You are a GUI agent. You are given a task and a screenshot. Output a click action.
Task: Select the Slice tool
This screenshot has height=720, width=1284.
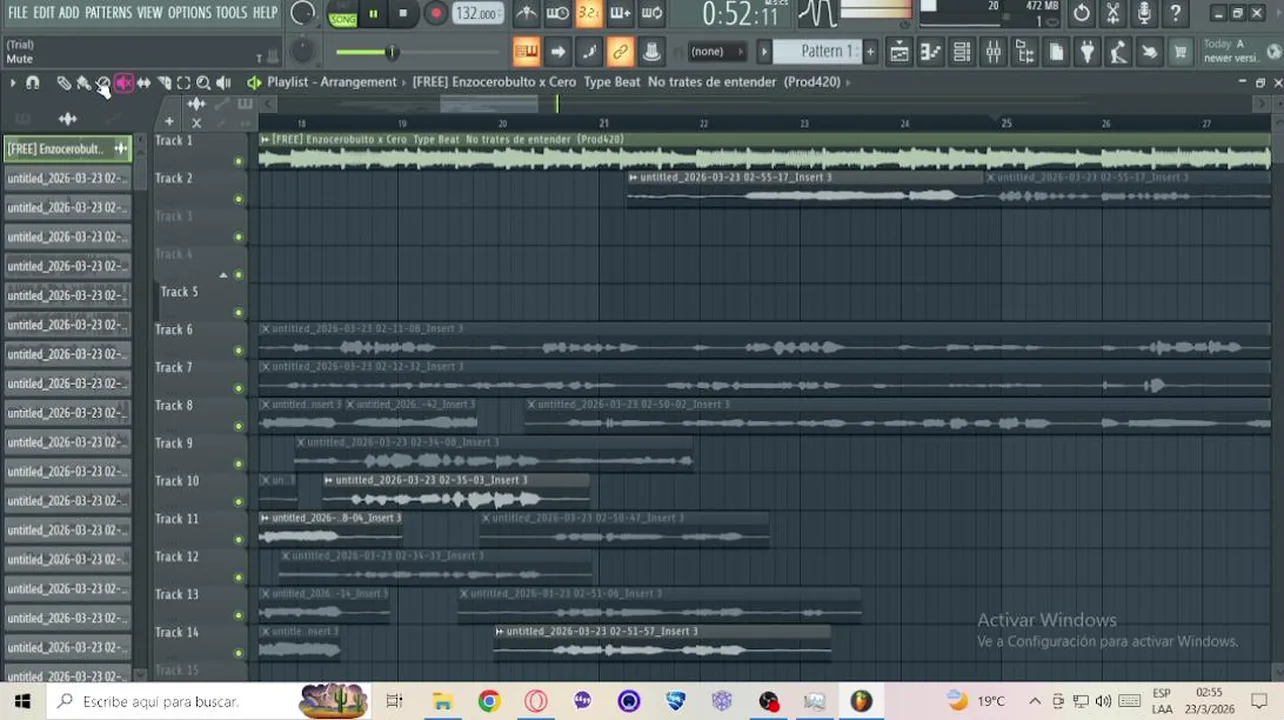164,84
